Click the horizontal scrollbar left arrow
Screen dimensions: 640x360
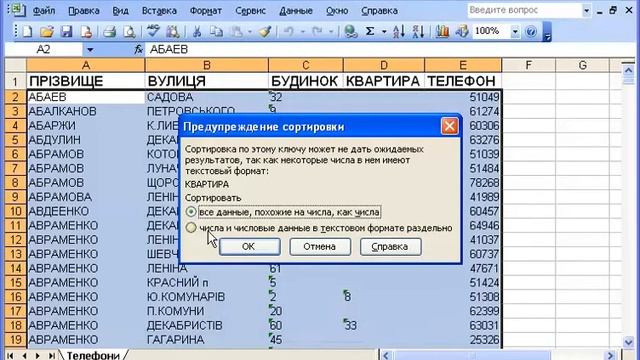[x=386, y=356]
